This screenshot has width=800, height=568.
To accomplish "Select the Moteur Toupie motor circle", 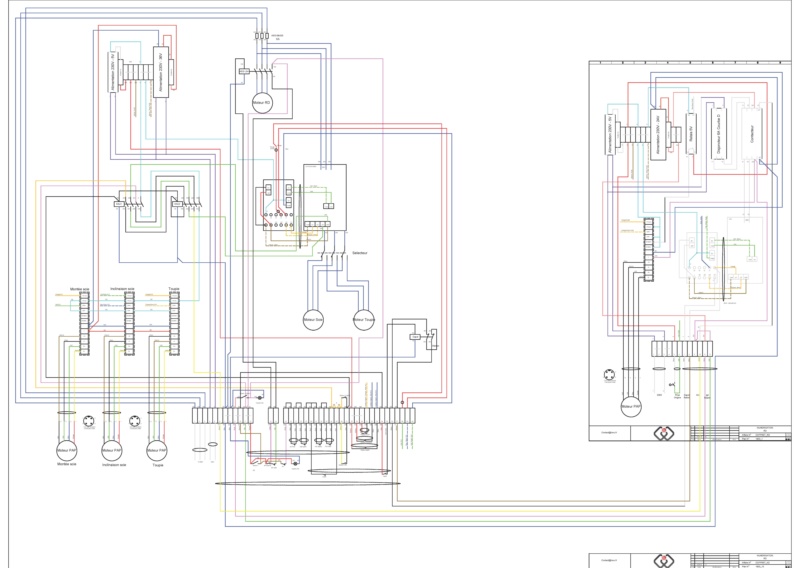I will tap(366, 320).
